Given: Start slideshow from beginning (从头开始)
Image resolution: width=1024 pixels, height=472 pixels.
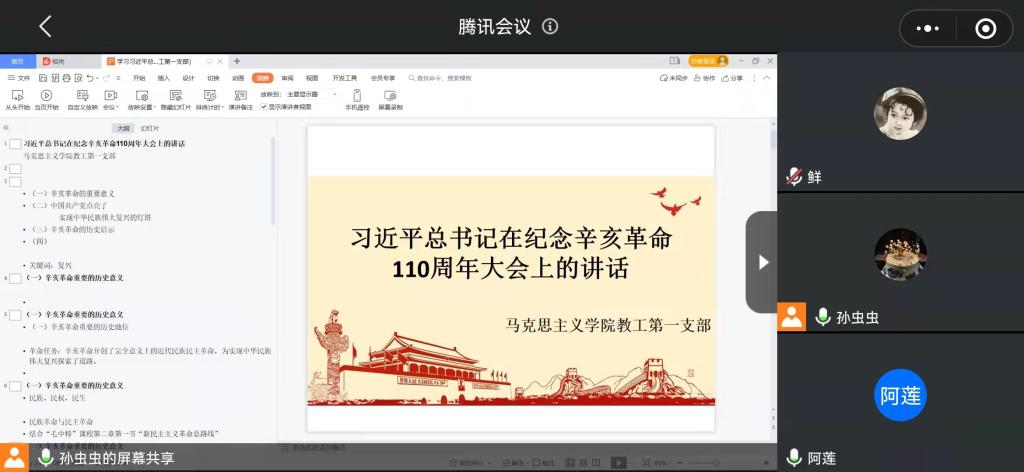Looking at the screenshot, I should 16,97.
